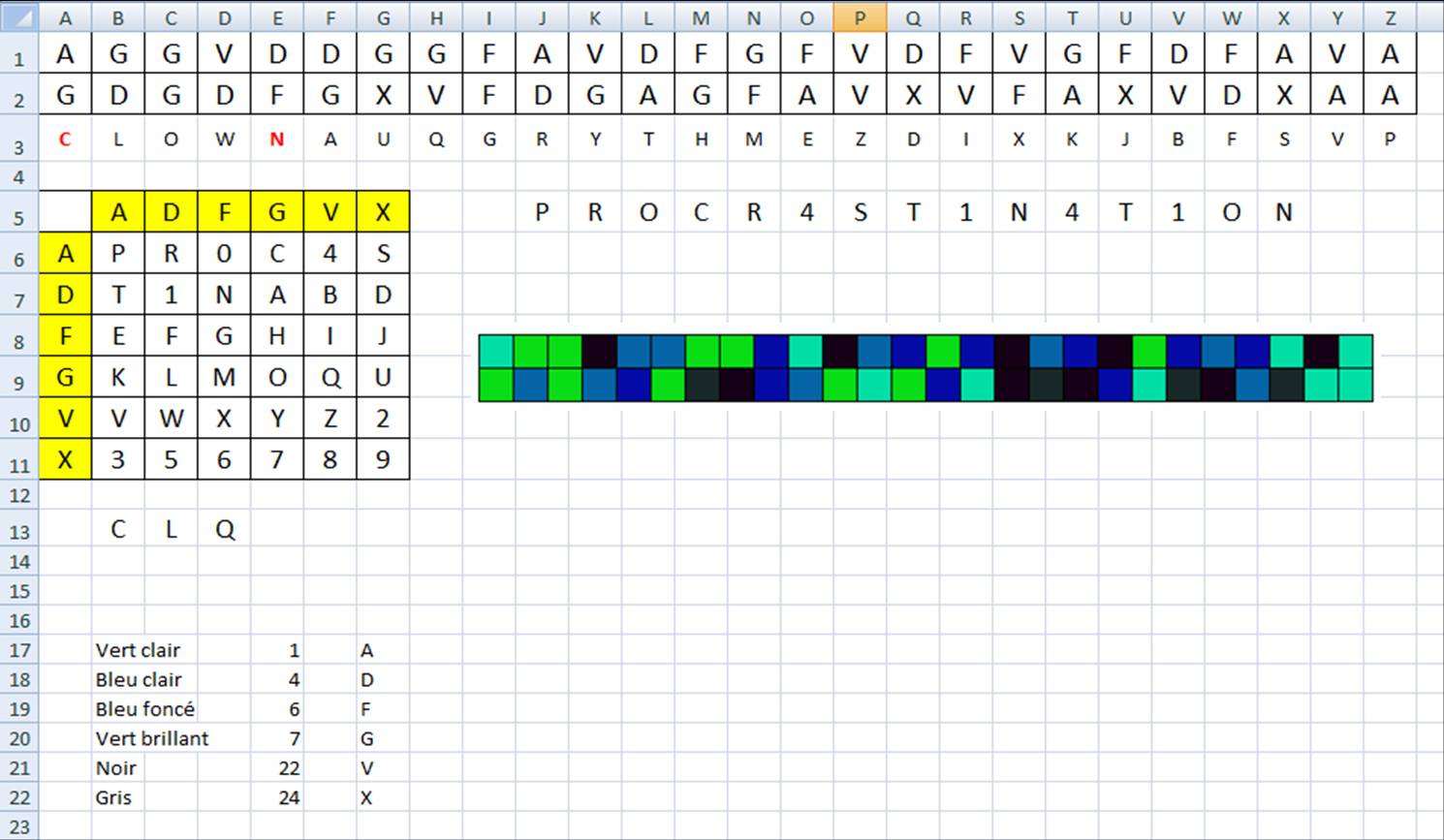Click the first turquoise square in color strip
The image size is (1444, 840).
[x=495, y=351]
